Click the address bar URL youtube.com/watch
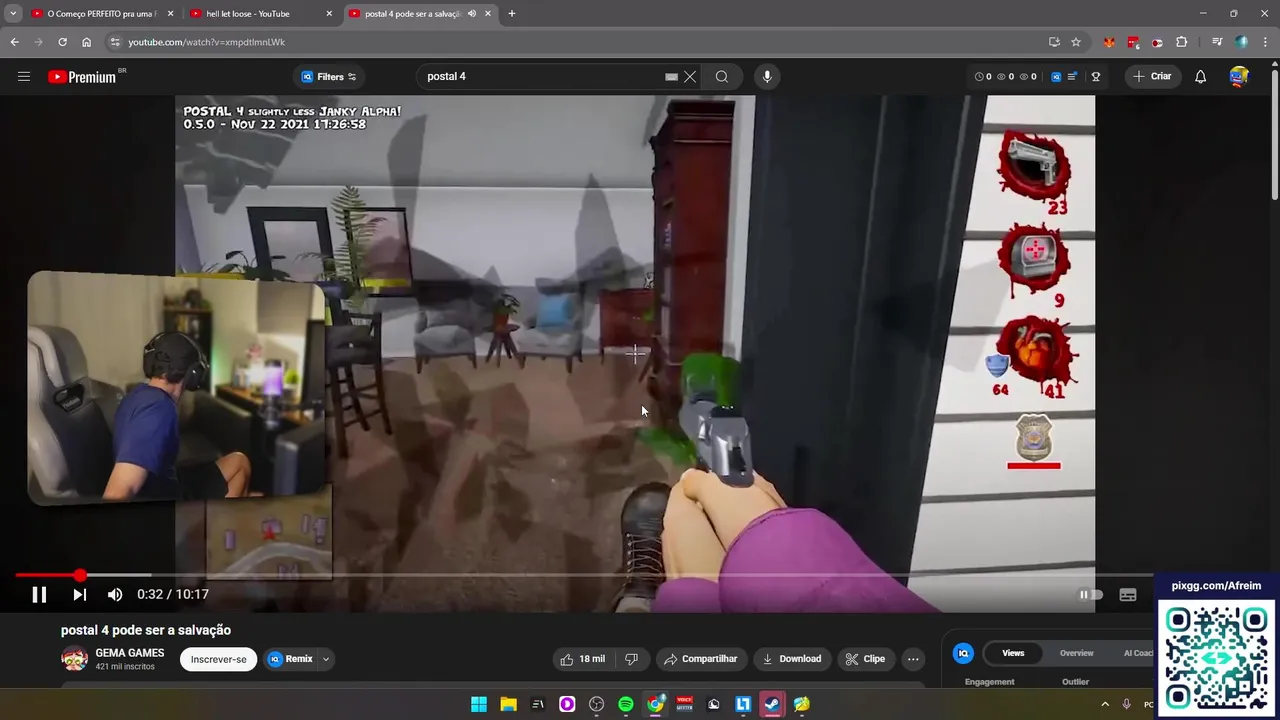 [206, 42]
